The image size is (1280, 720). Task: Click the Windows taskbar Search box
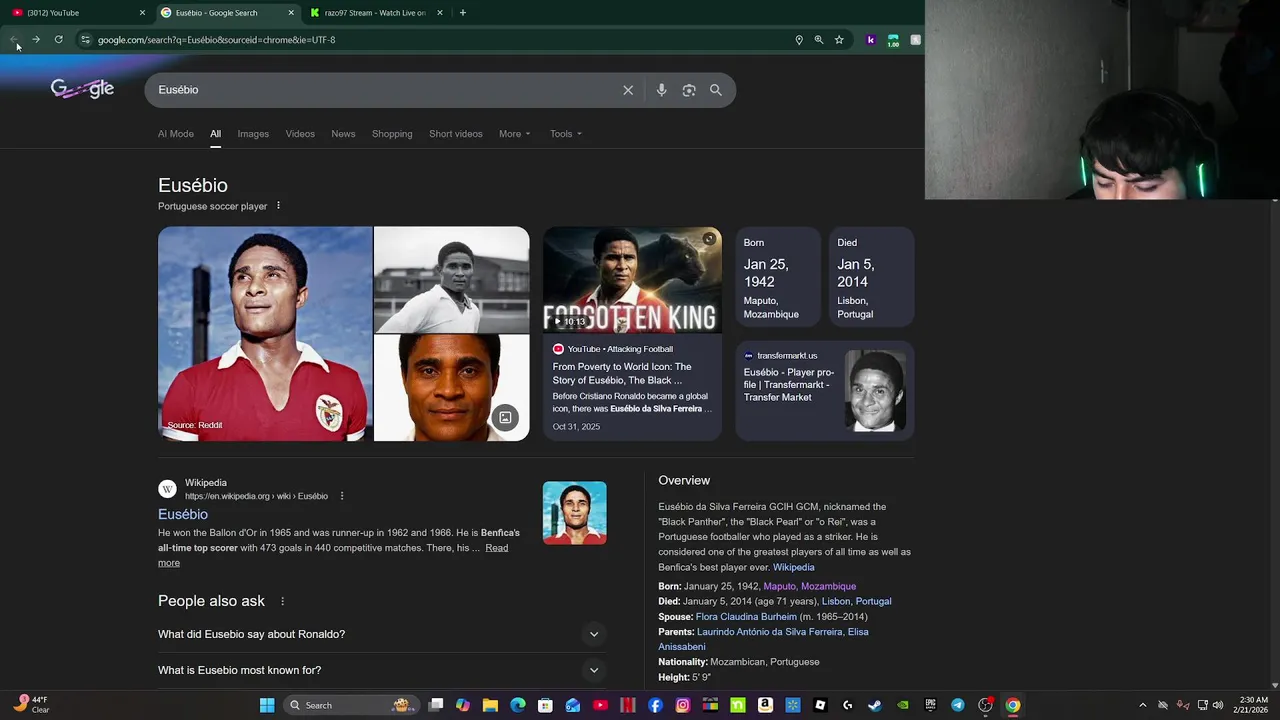(350, 705)
